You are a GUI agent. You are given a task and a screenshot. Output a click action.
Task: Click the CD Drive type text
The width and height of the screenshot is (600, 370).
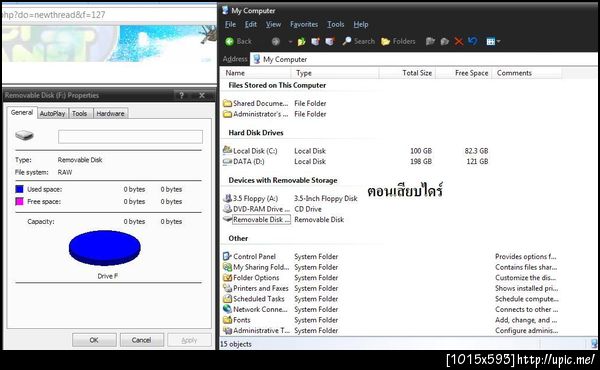[x=308, y=209]
